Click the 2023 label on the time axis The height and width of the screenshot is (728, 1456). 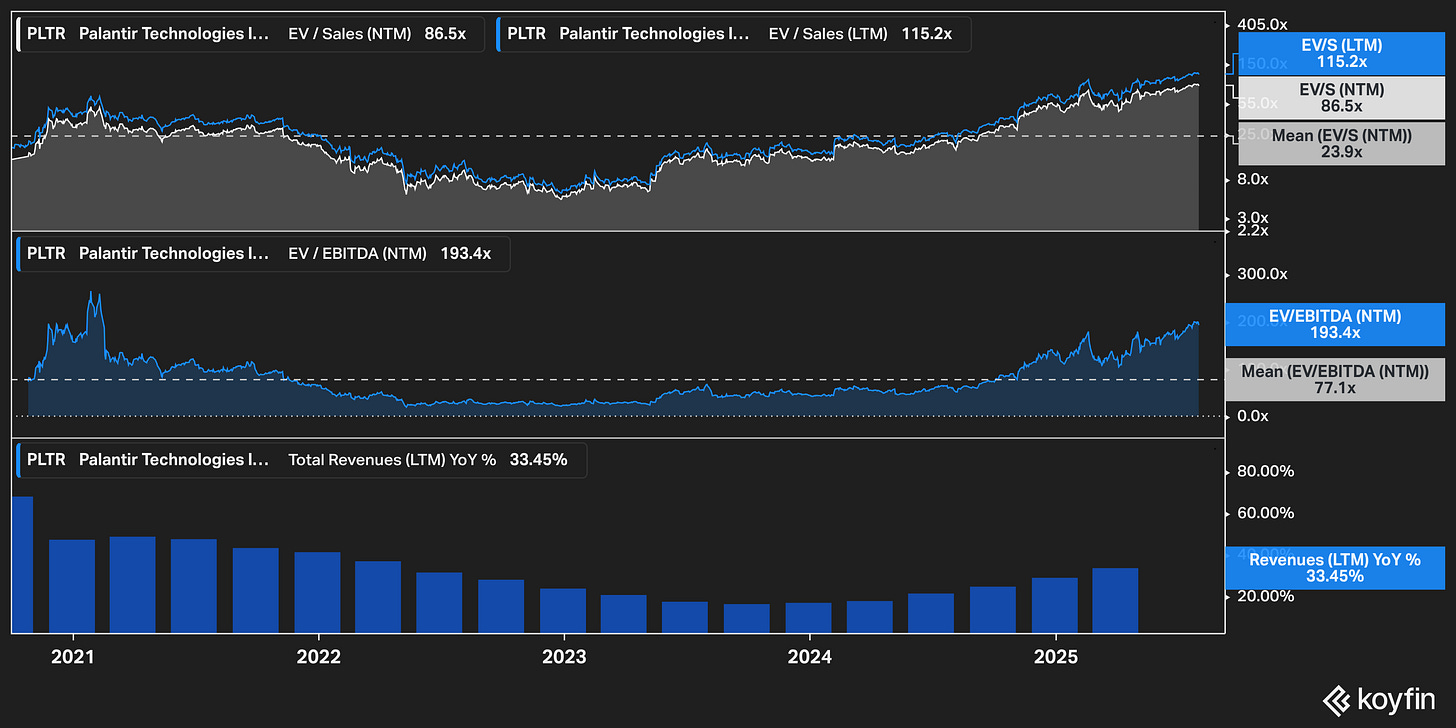(564, 657)
